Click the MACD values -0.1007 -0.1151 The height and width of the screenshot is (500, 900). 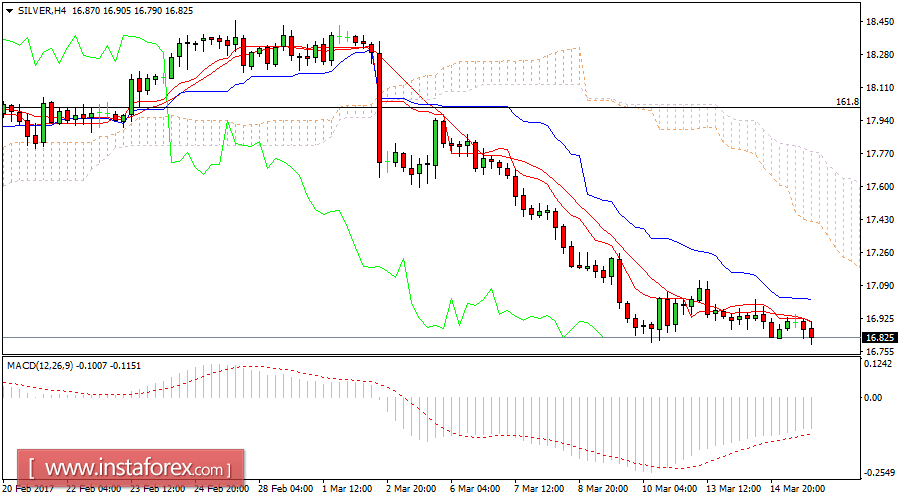(x=109, y=366)
